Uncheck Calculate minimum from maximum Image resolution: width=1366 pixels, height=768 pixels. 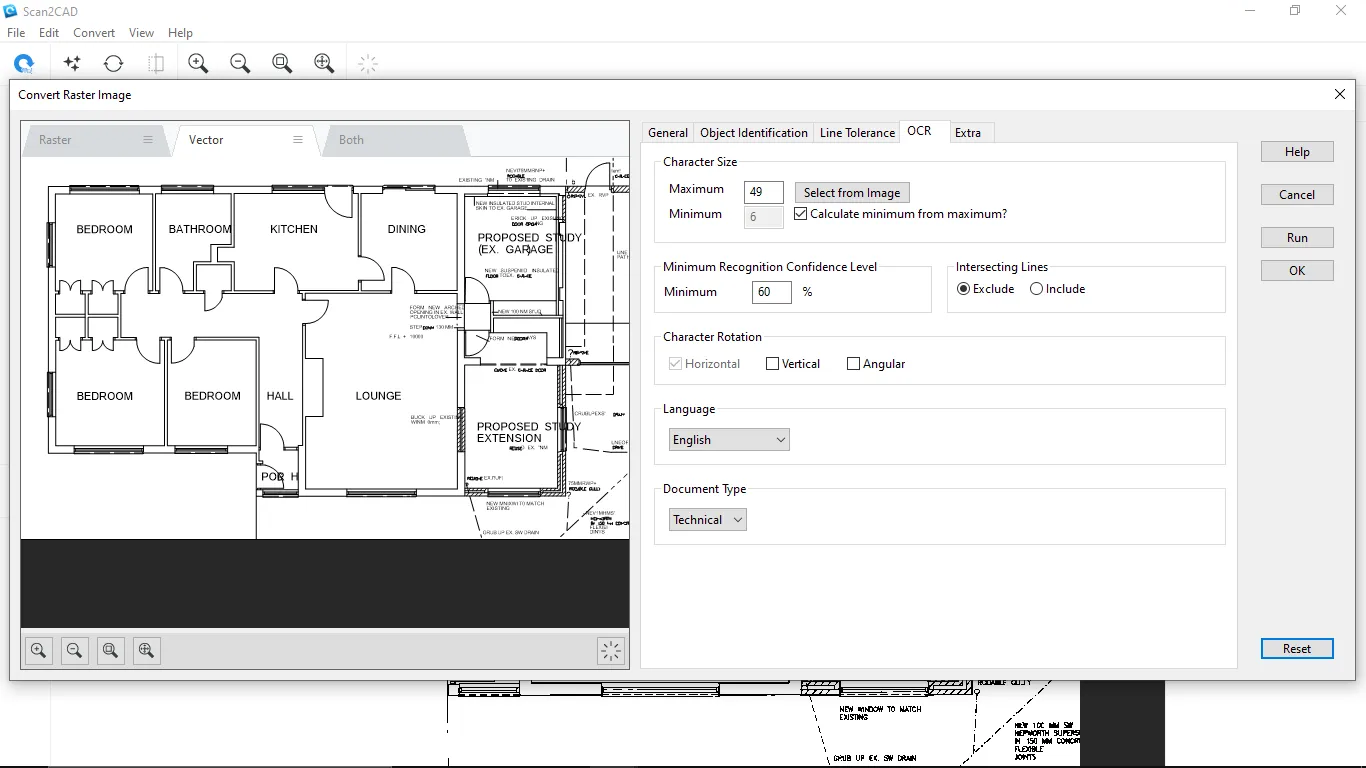point(801,214)
